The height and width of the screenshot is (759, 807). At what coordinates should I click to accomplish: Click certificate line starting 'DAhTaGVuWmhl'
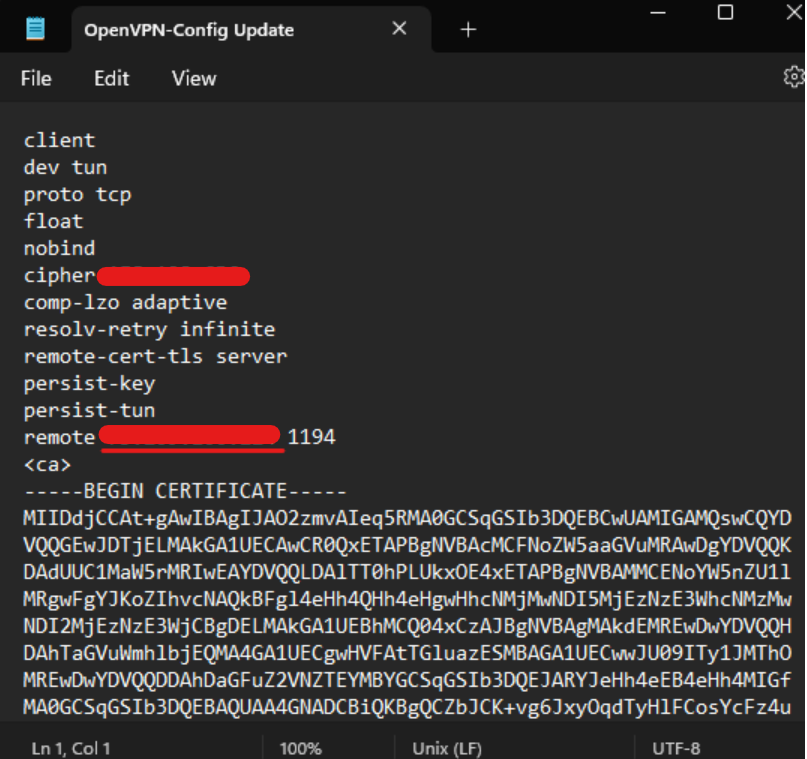click(x=407, y=653)
